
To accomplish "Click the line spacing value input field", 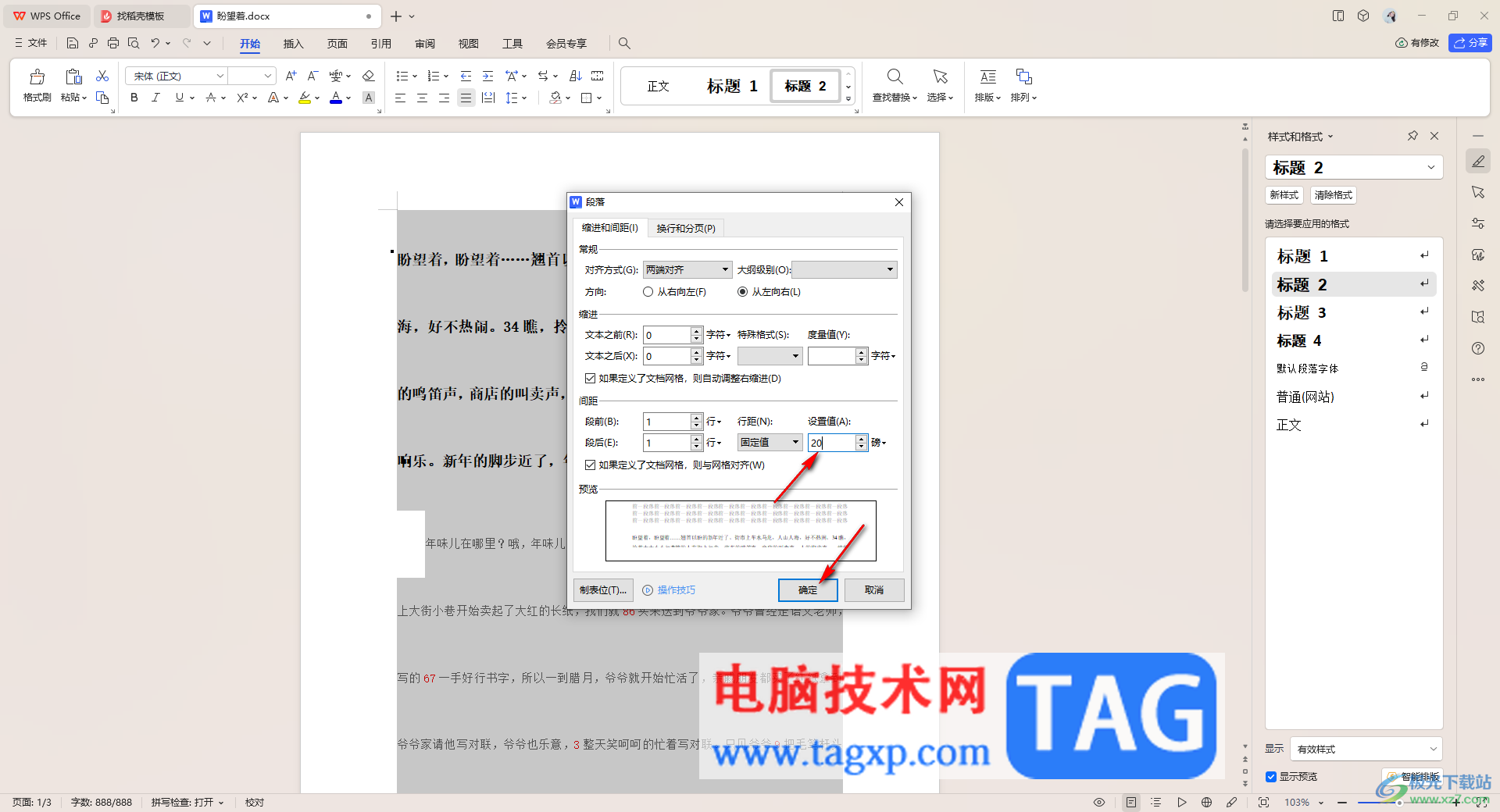I will pyautogui.click(x=831, y=442).
